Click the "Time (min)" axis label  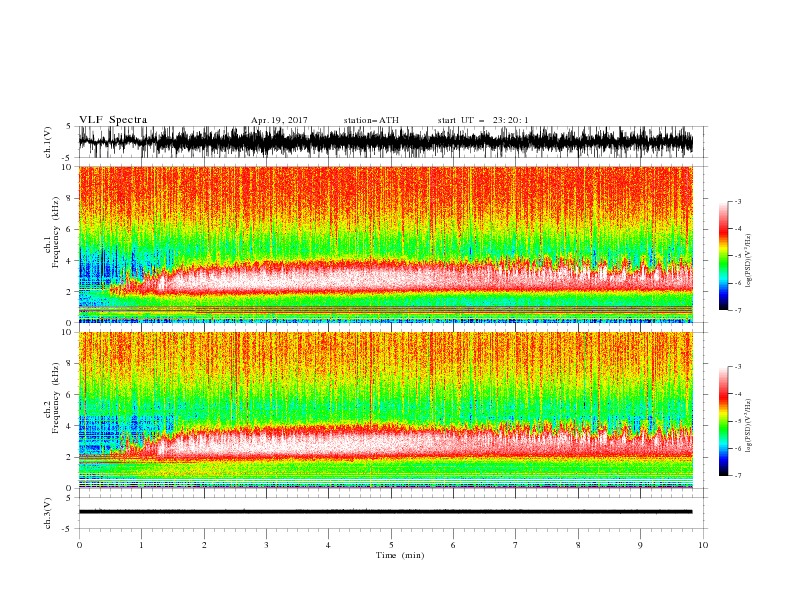point(400,555)
